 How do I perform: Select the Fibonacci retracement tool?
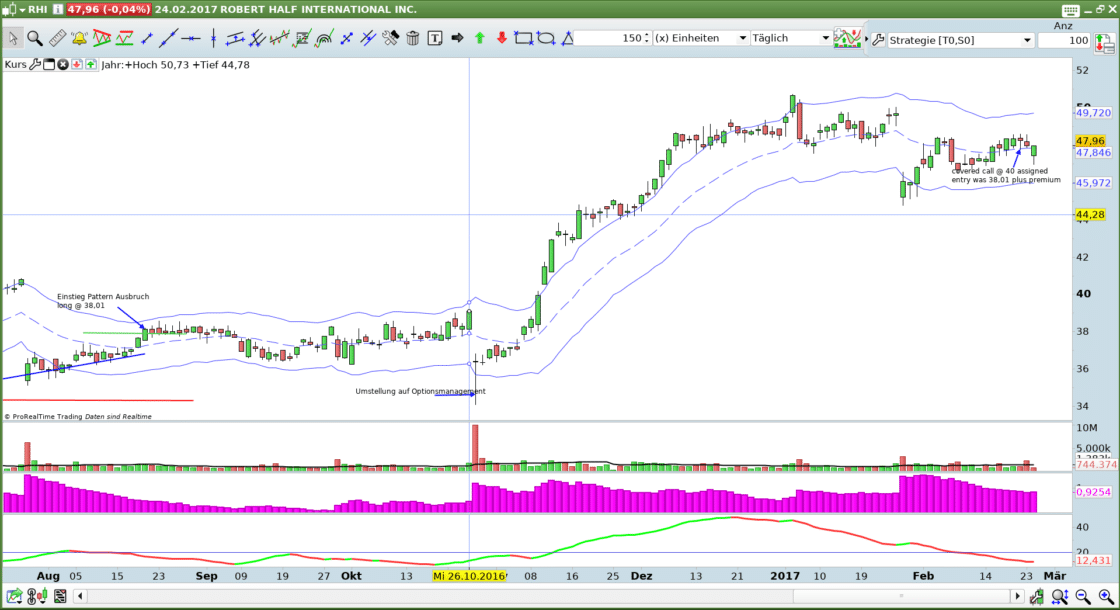point(302,38)
